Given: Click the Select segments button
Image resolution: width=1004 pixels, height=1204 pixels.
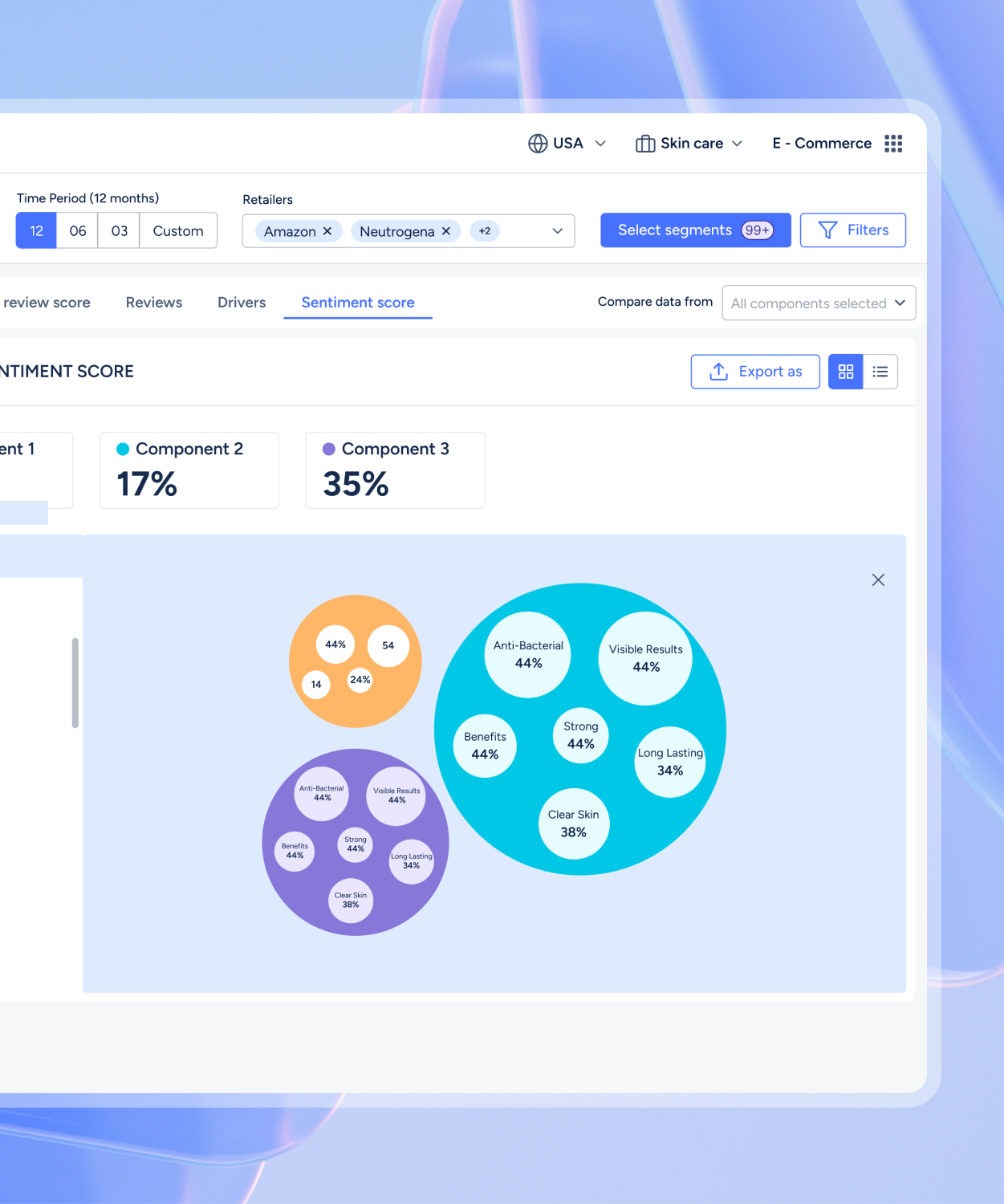Looking at the screenshot, I should tap(695, 230).
